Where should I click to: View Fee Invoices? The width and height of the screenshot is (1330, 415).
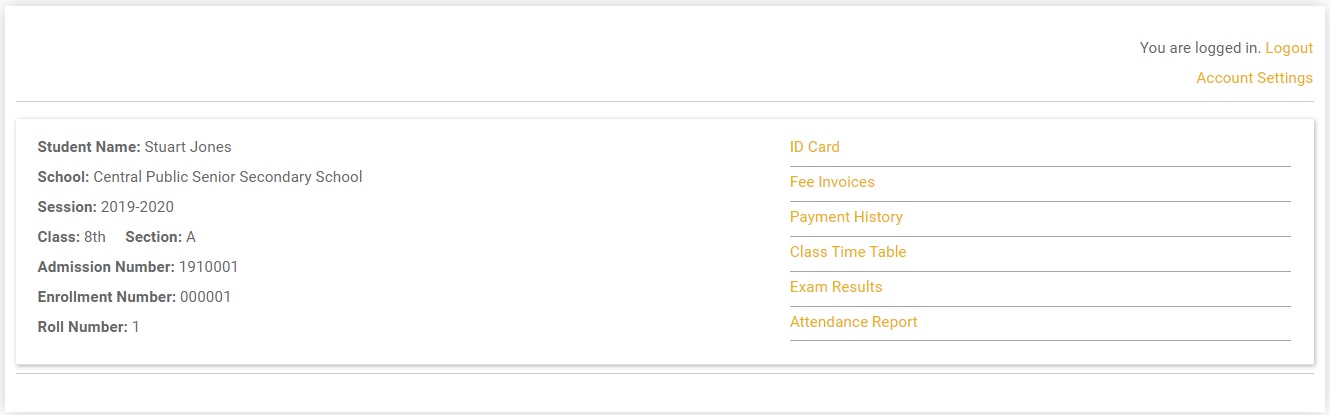pos(832,182)
